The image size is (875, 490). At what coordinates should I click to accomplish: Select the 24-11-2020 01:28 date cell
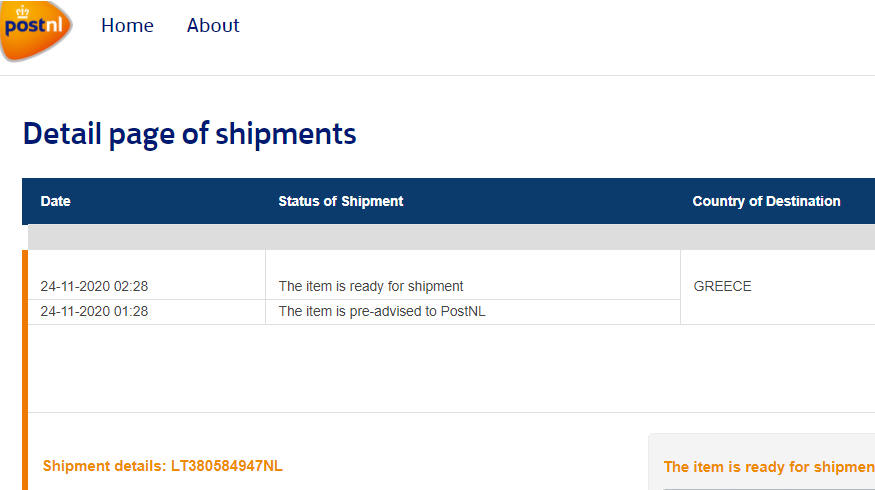(94, 311)
